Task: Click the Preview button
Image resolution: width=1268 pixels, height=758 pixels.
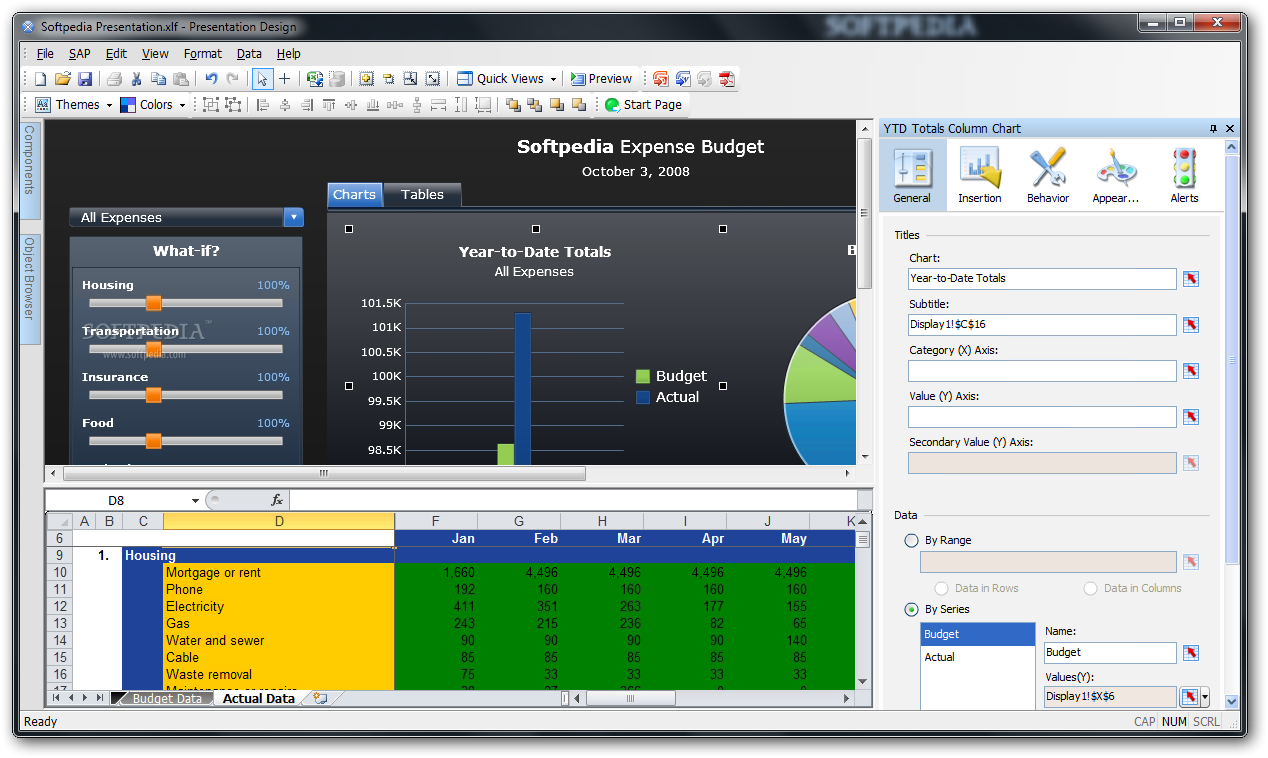Action: 602,79
